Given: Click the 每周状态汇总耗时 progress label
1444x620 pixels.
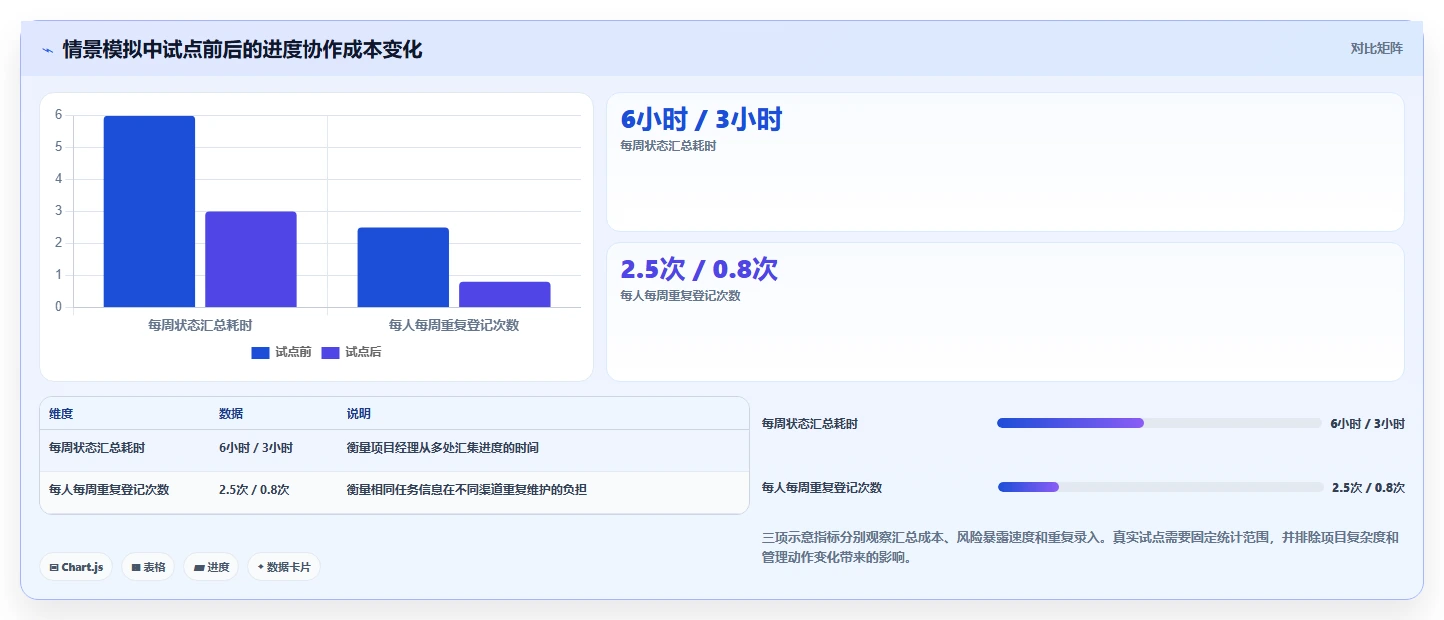Looking at the screenshot, I should [810, 424].
